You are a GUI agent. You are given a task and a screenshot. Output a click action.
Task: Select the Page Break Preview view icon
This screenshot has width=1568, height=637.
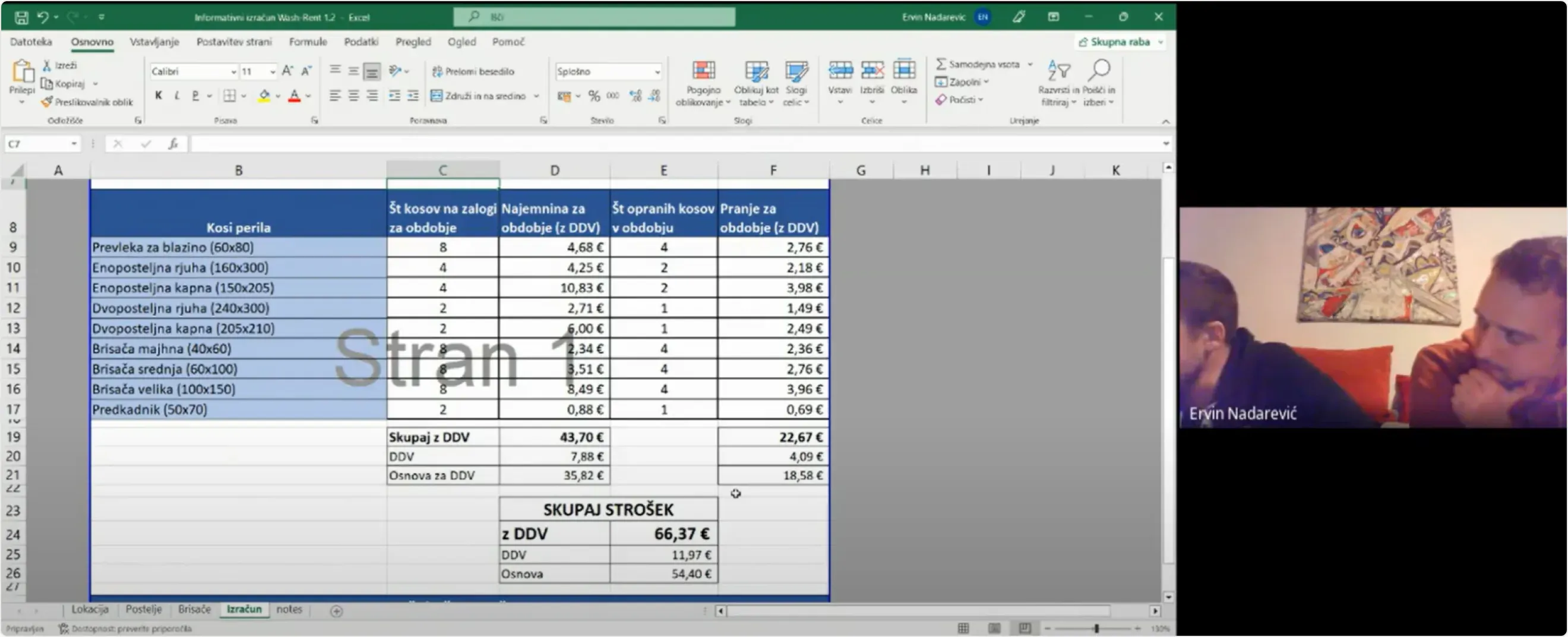coord(1025,628)
